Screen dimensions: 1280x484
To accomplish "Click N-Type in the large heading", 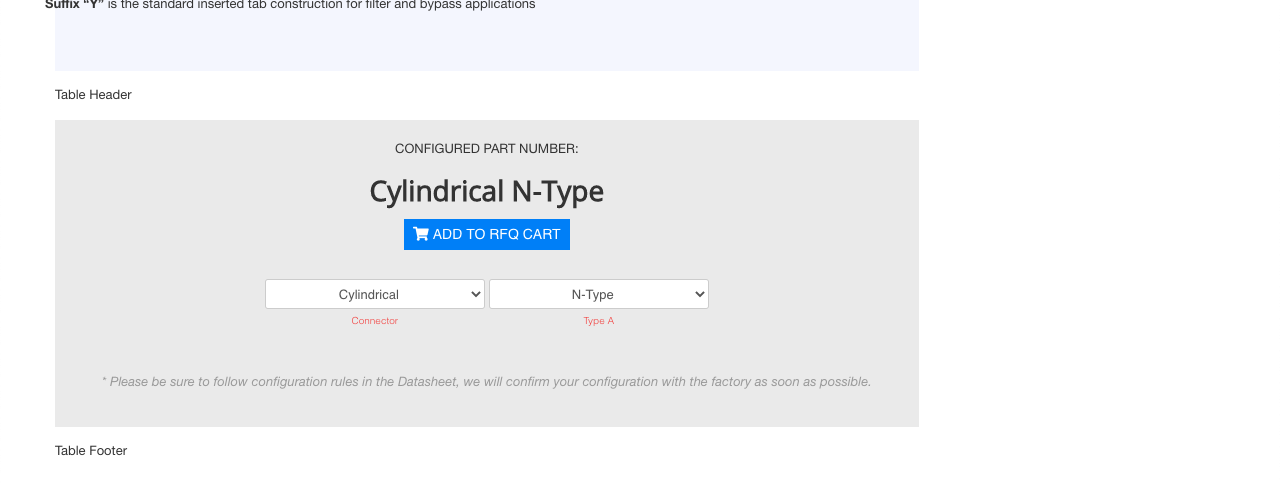I will [558, 191].
